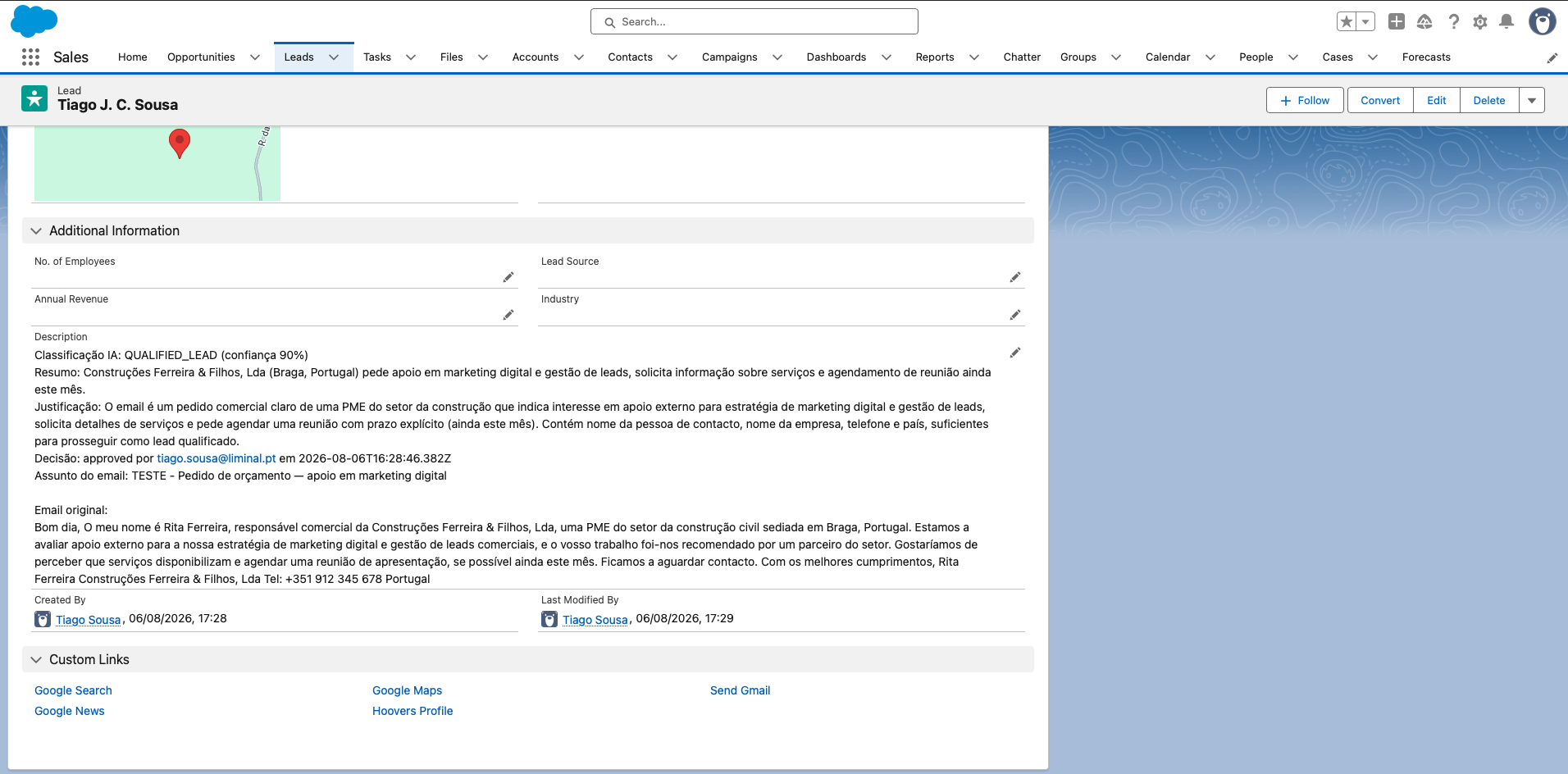
Task: Open the Google Search custom link
Action: 73,690
